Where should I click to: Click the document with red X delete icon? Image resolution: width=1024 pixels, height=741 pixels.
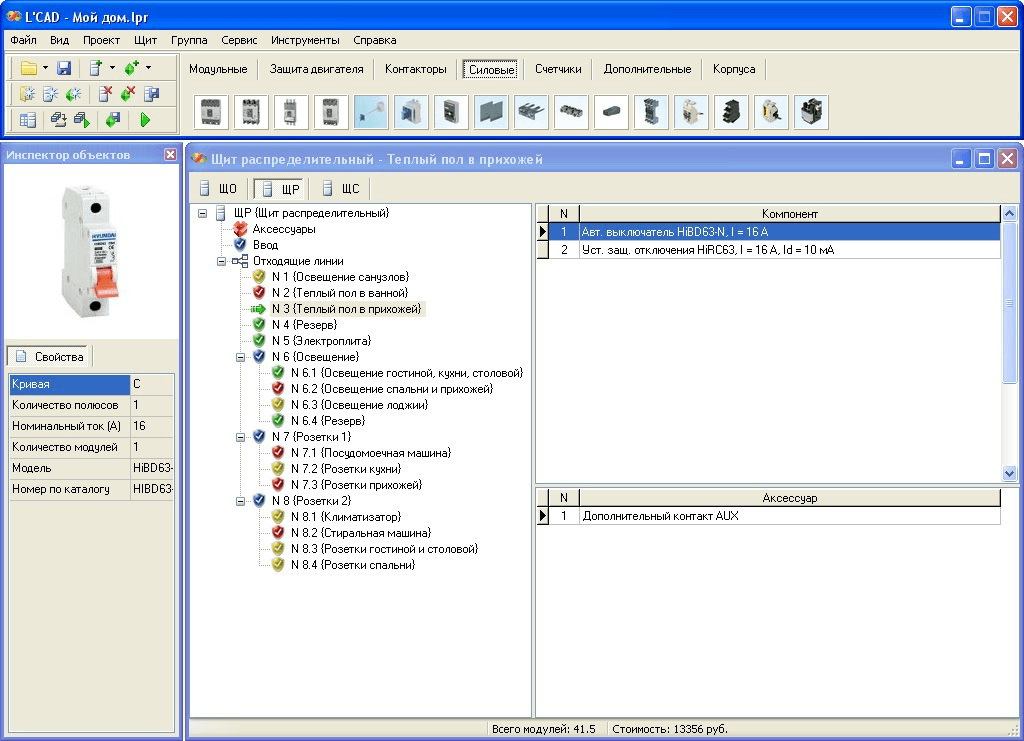point(104,94)
